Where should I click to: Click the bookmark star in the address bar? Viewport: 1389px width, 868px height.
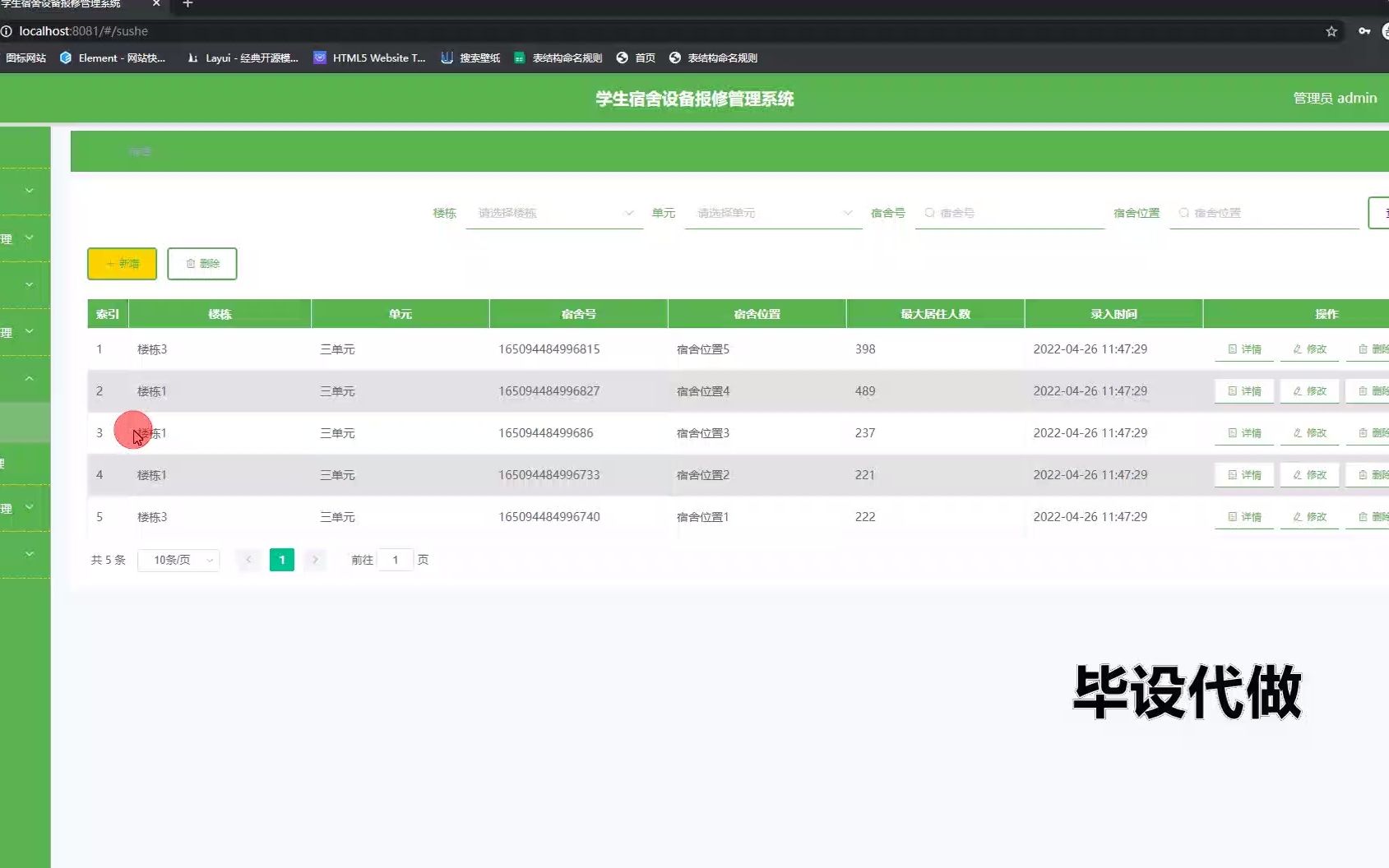click(1330, 31)
